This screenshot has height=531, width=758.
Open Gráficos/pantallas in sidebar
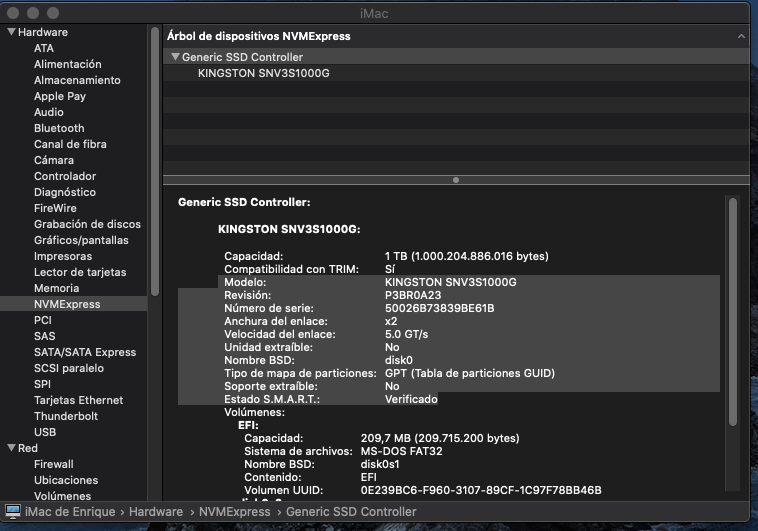(x=81, y=240)
